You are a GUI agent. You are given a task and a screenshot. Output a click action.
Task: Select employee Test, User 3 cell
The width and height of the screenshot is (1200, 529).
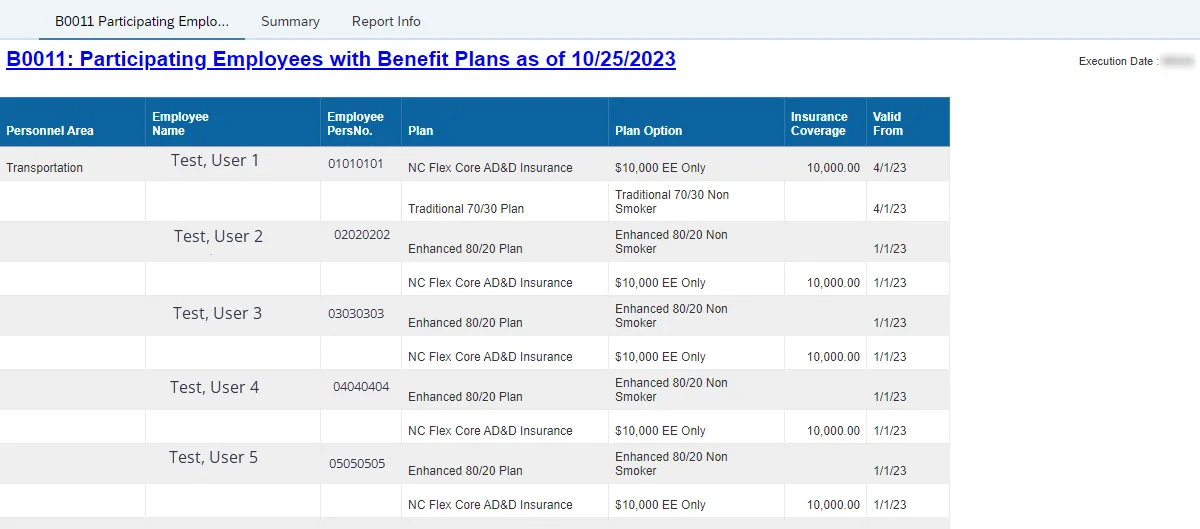click(x=217, y=313)
